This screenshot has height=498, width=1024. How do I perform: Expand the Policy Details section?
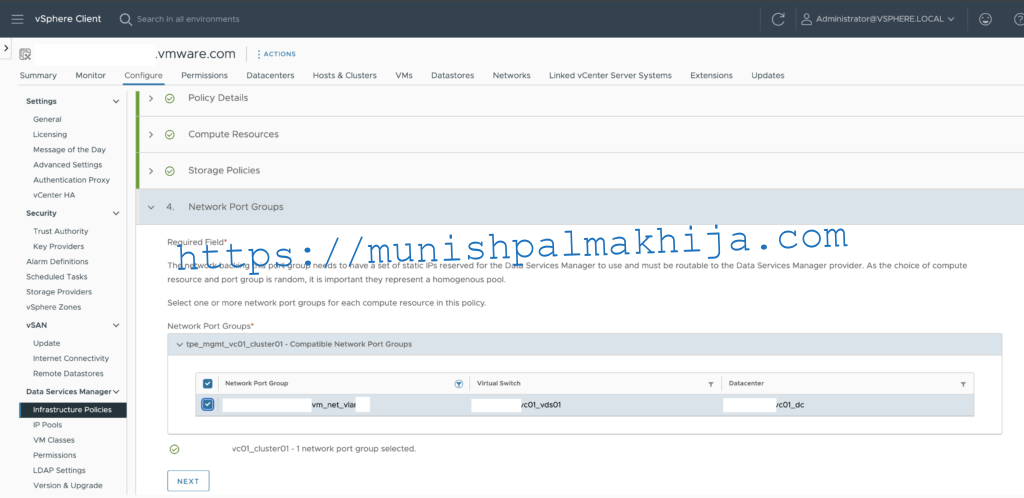151,99
